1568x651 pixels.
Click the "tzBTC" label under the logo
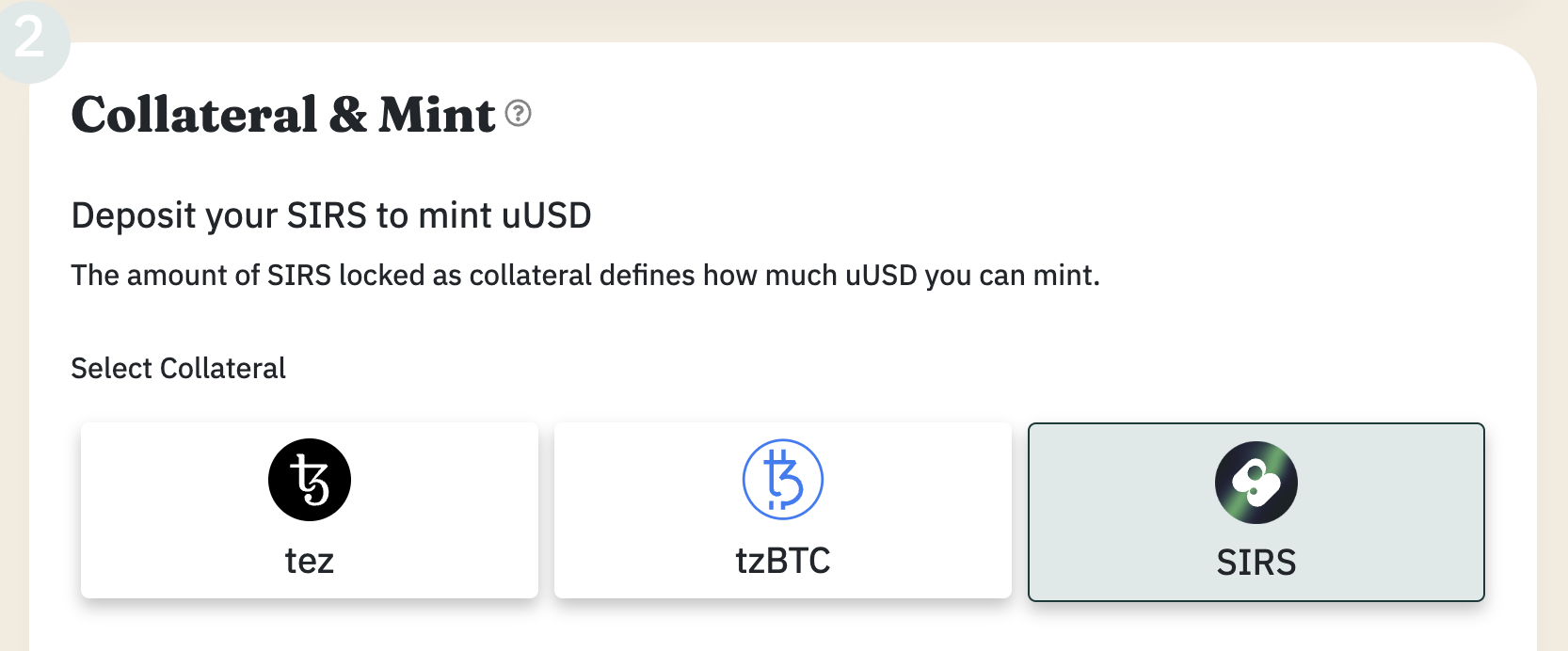[782, 562]
